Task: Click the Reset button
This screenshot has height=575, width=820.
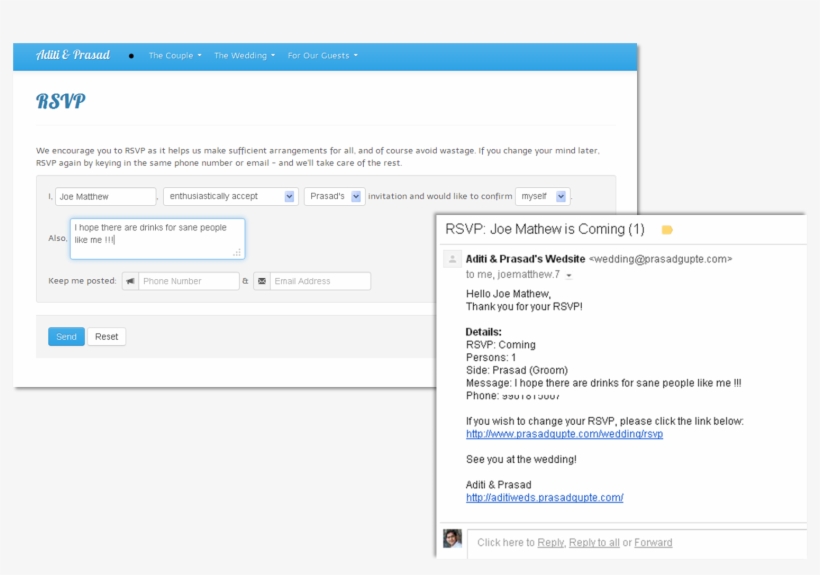Action: click(107, 337)
